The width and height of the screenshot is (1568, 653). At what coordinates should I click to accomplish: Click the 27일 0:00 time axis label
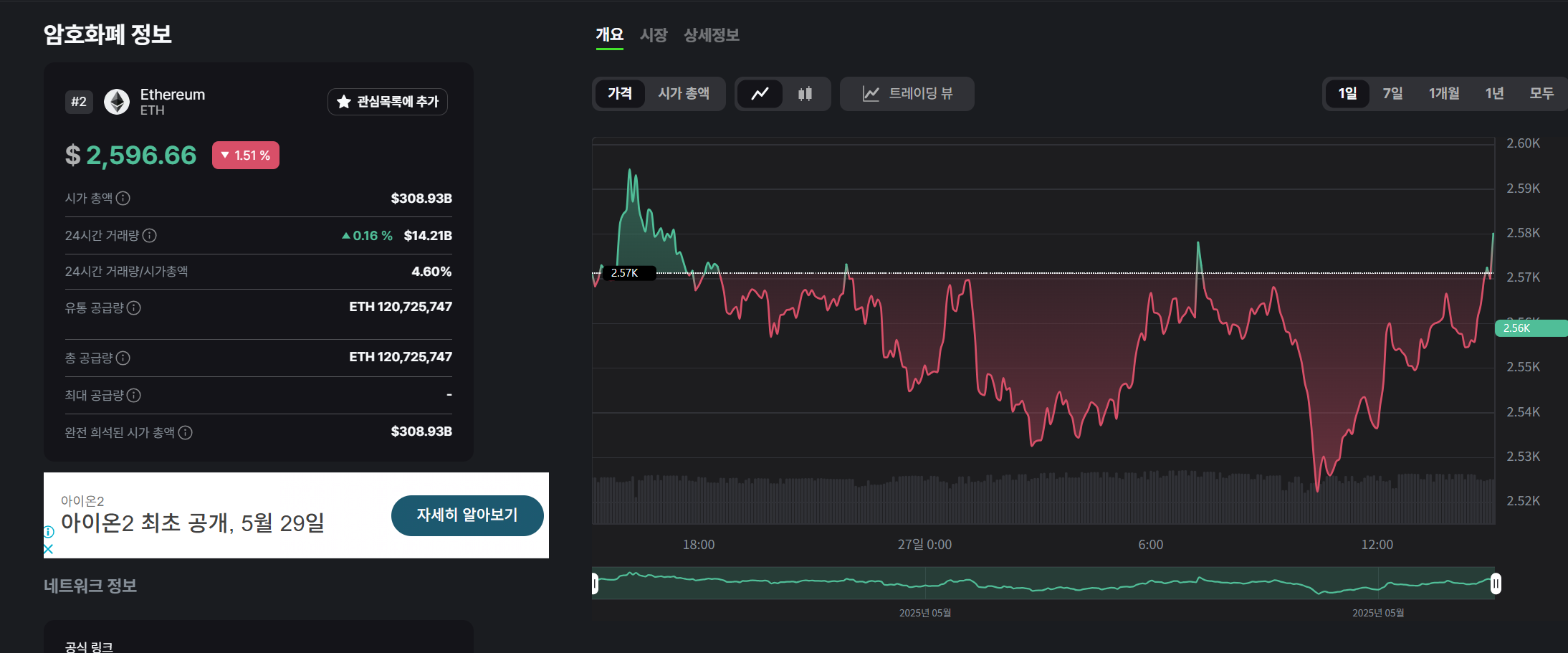point(924,545)
